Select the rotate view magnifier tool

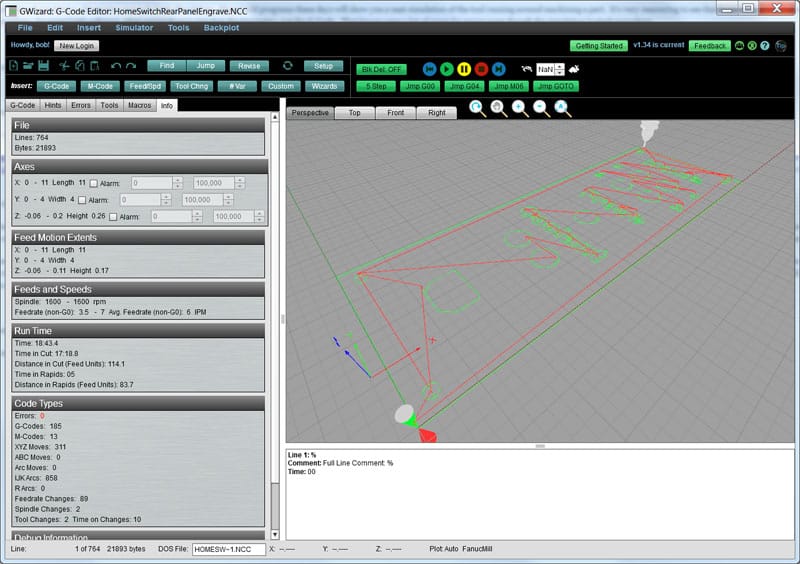[478, 108]
